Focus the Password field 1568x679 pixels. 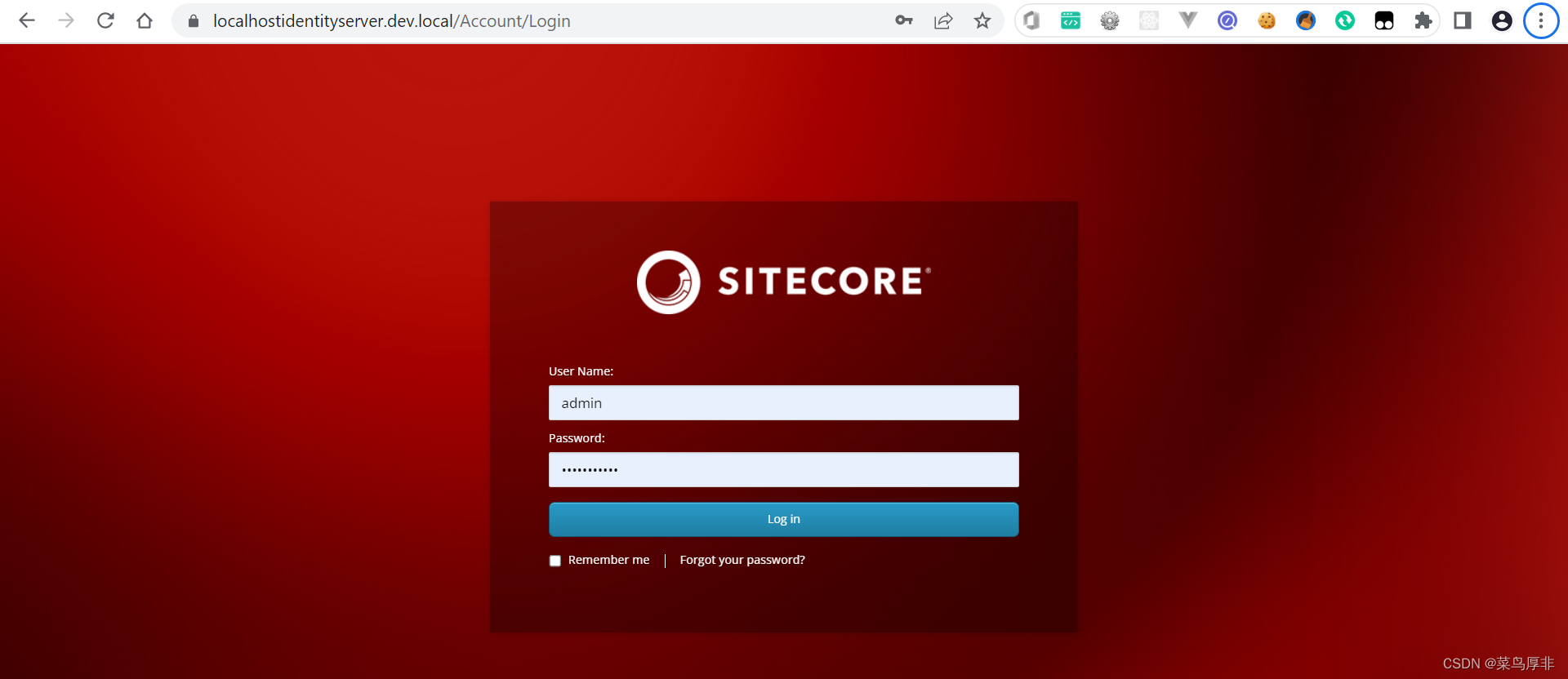tap(784, 470)
